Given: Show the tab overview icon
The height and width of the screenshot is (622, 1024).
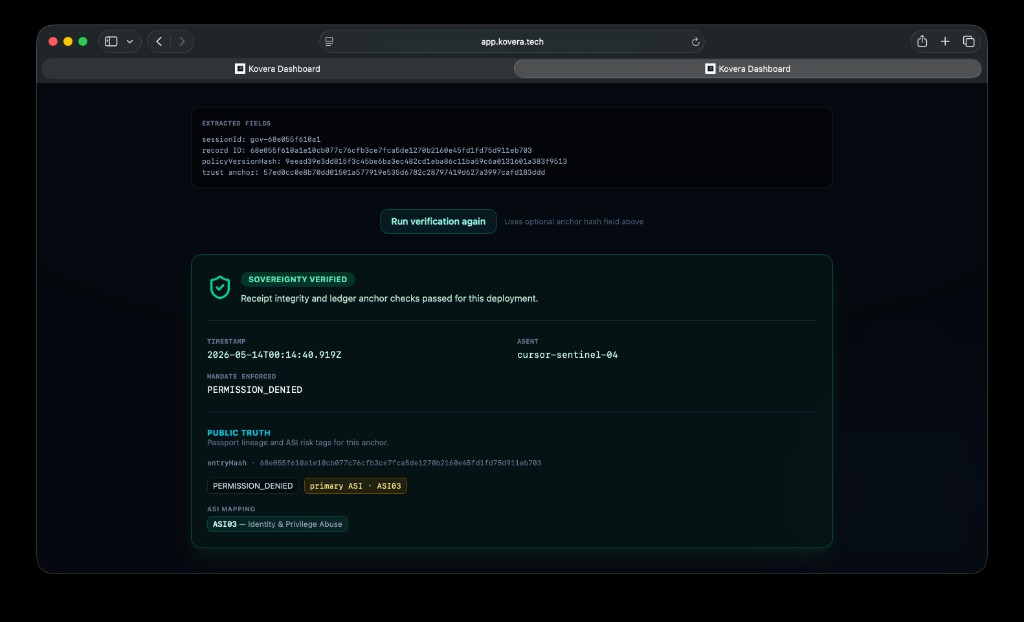Looking at the screenshot, I should coord(968,41).
